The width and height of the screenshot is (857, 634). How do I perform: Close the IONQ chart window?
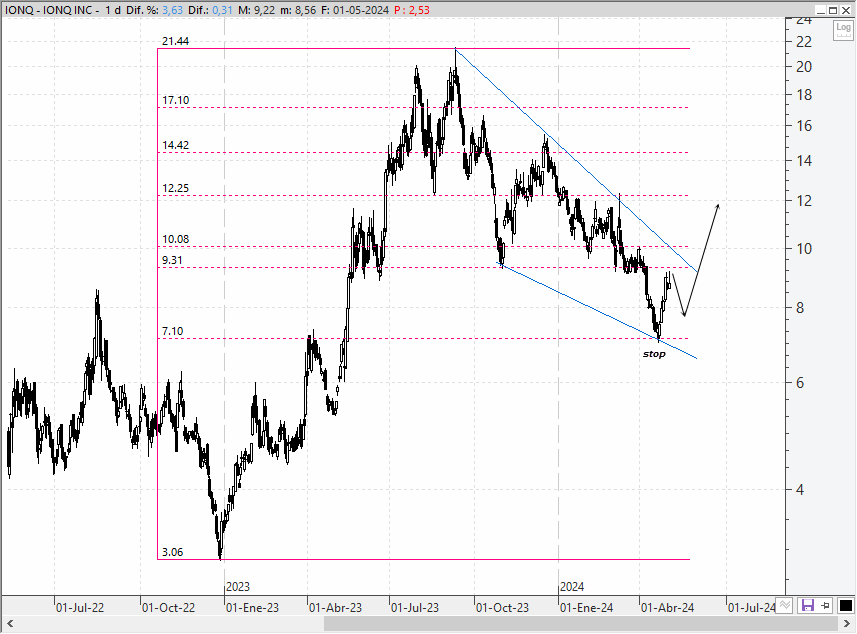pos(846,10)
